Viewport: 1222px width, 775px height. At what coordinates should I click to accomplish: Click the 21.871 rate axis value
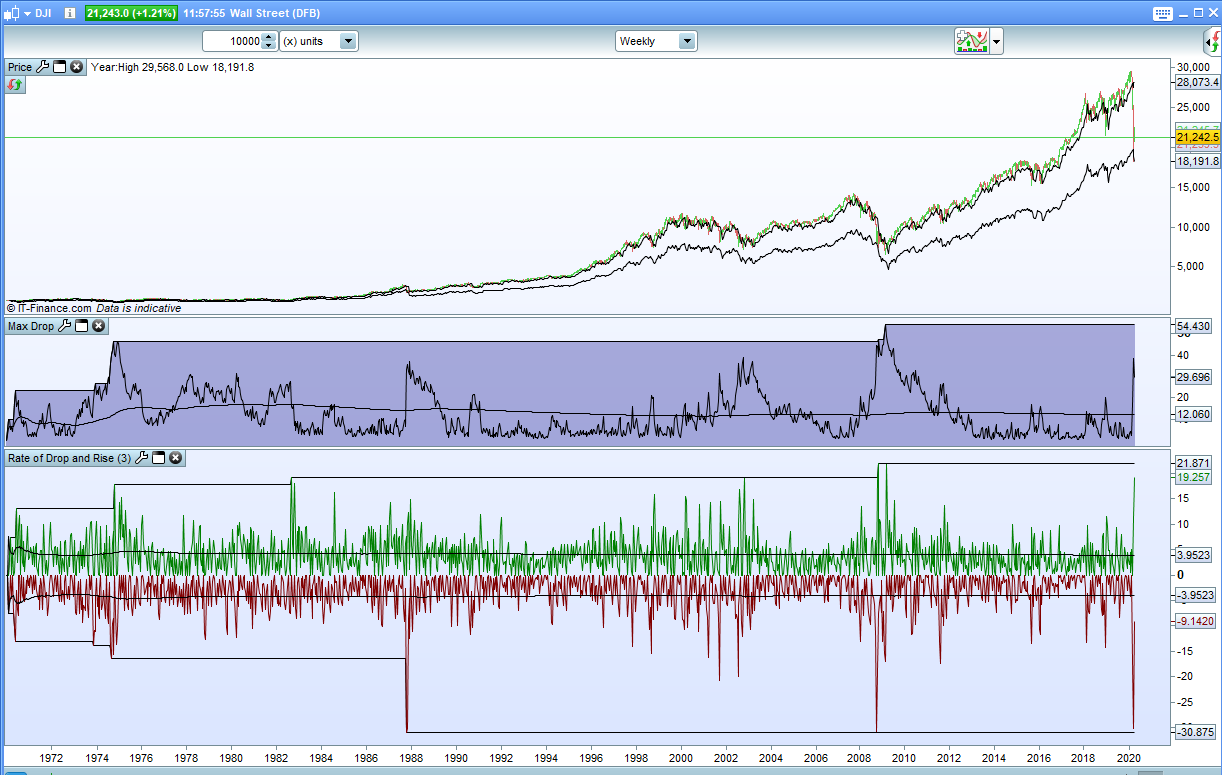click(1195, 463)
